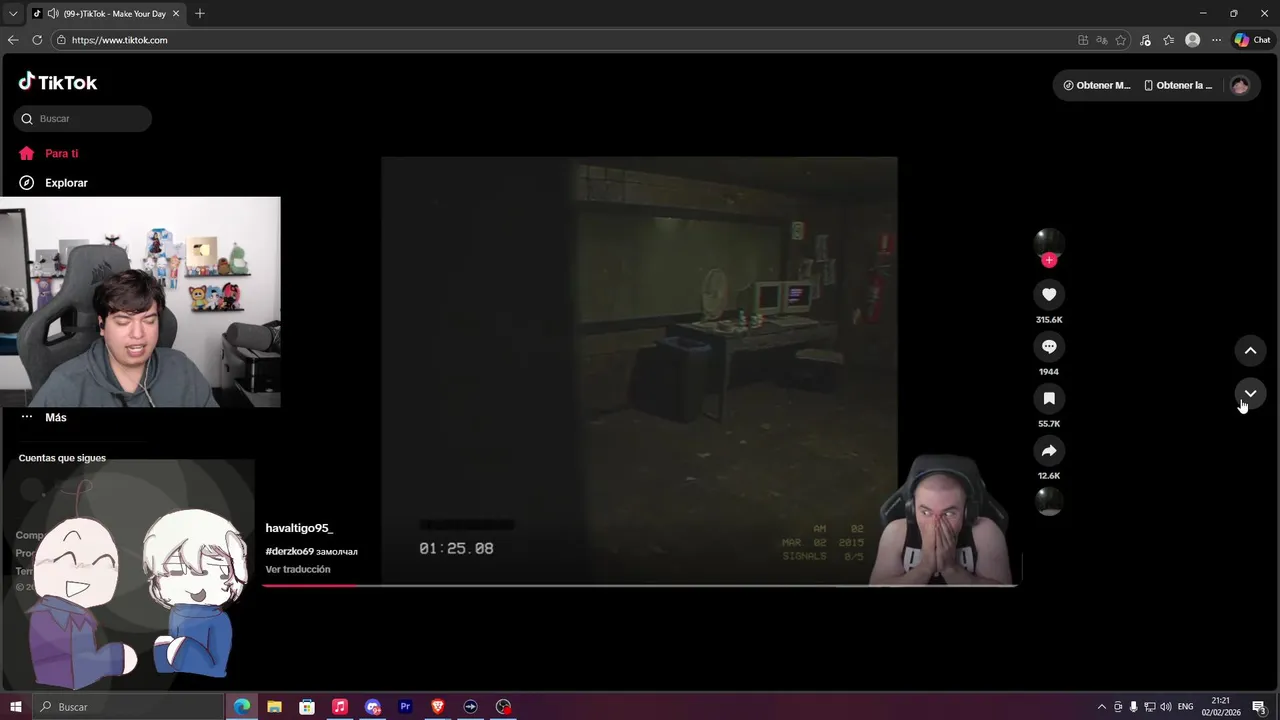This screenshot has width=1280, height=720.
Task: Open the Windows Start menu
Action: point(15,707)
